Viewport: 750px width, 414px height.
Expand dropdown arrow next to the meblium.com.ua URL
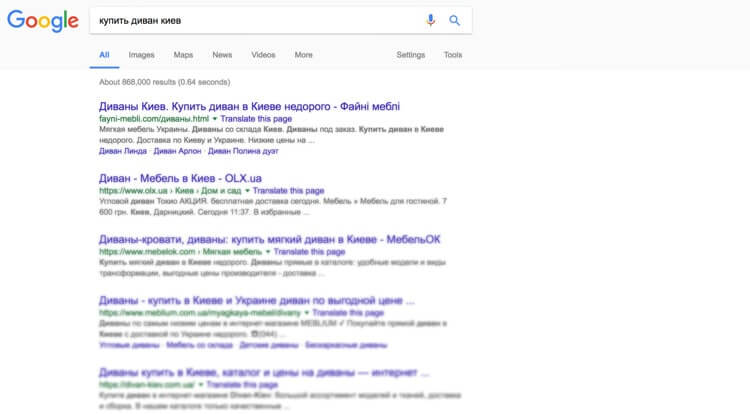(x=307, y=313)
